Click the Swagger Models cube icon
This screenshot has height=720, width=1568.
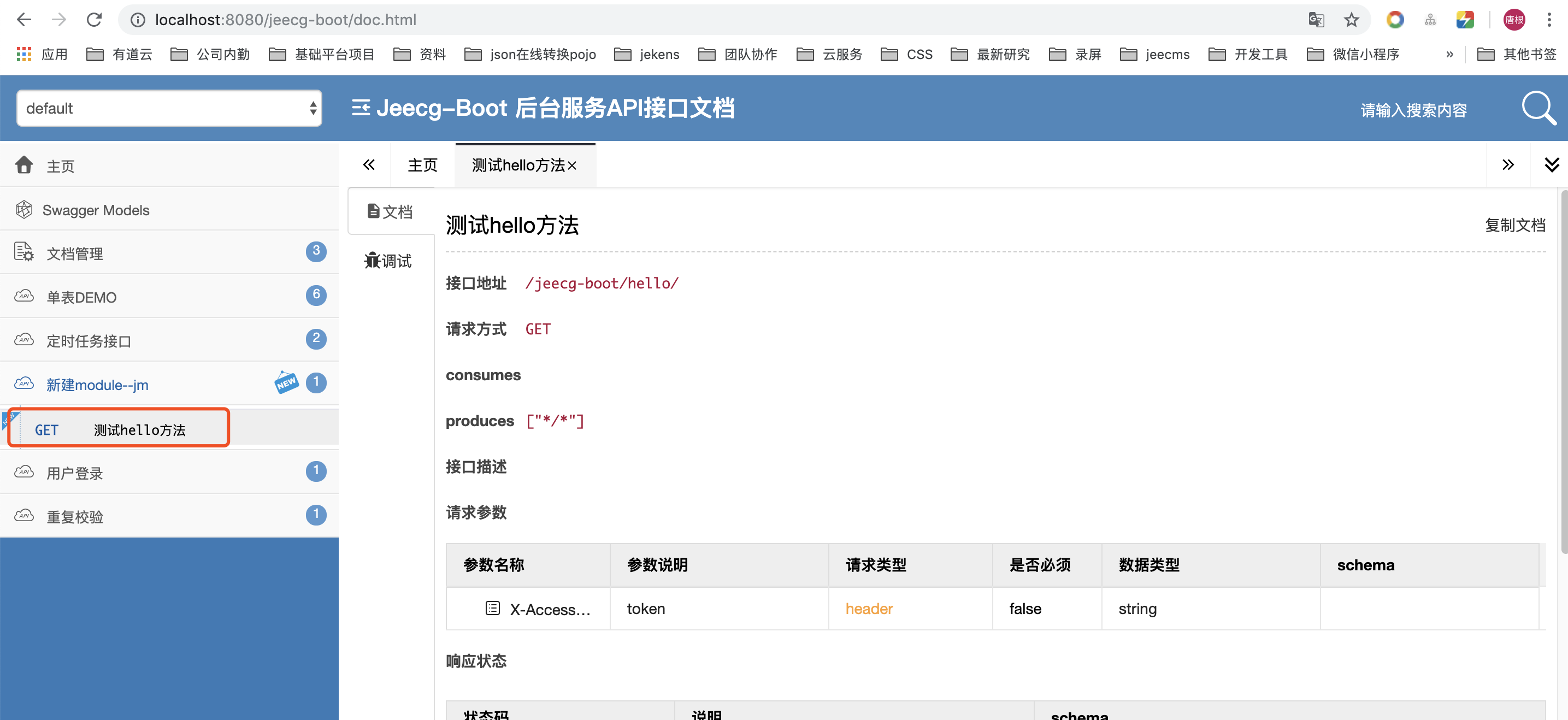[x=23, y=209]
